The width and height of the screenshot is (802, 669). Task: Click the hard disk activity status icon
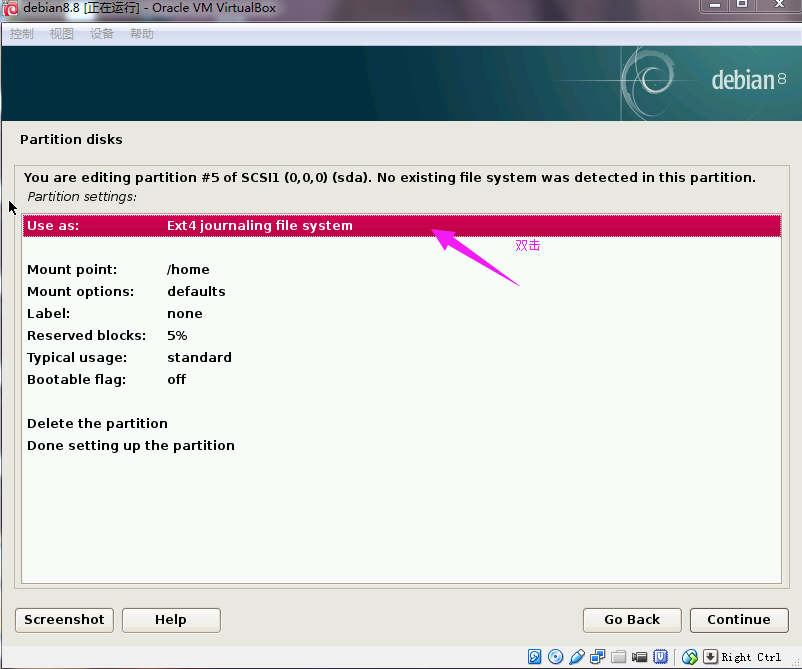(x=534, y=657)
